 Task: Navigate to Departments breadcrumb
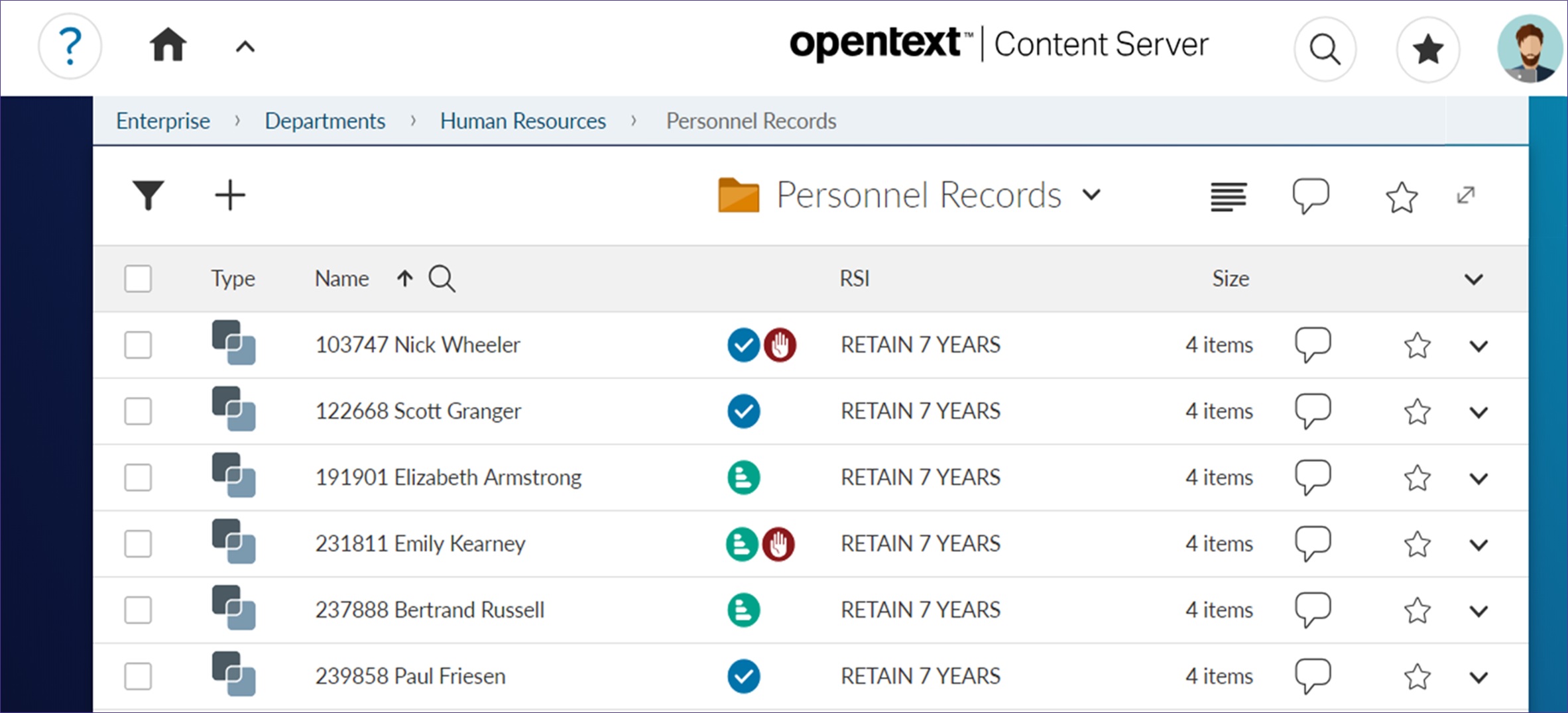tap(325, 121)
